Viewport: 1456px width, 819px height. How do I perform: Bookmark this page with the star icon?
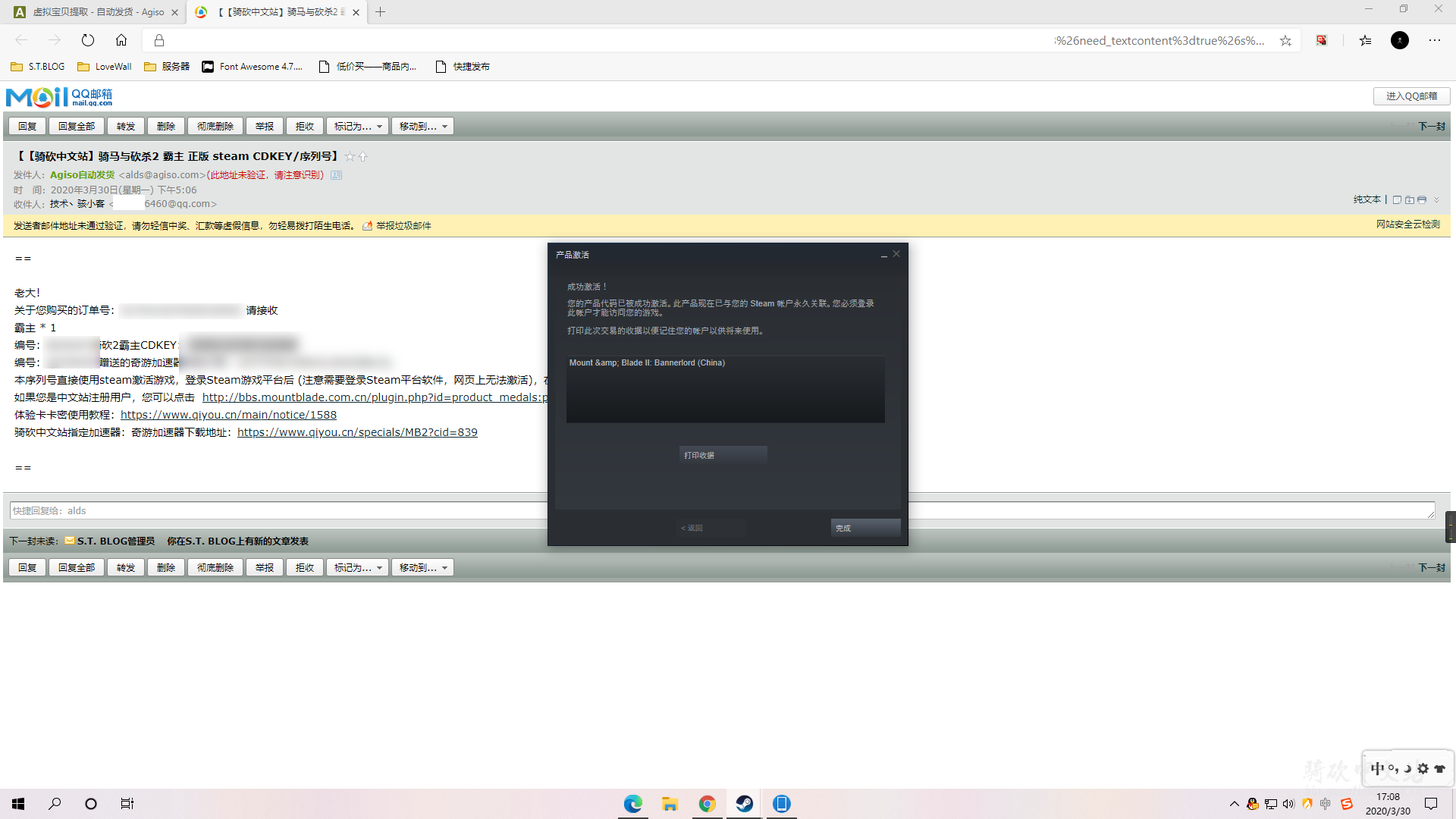click(x=1285, y=40)
